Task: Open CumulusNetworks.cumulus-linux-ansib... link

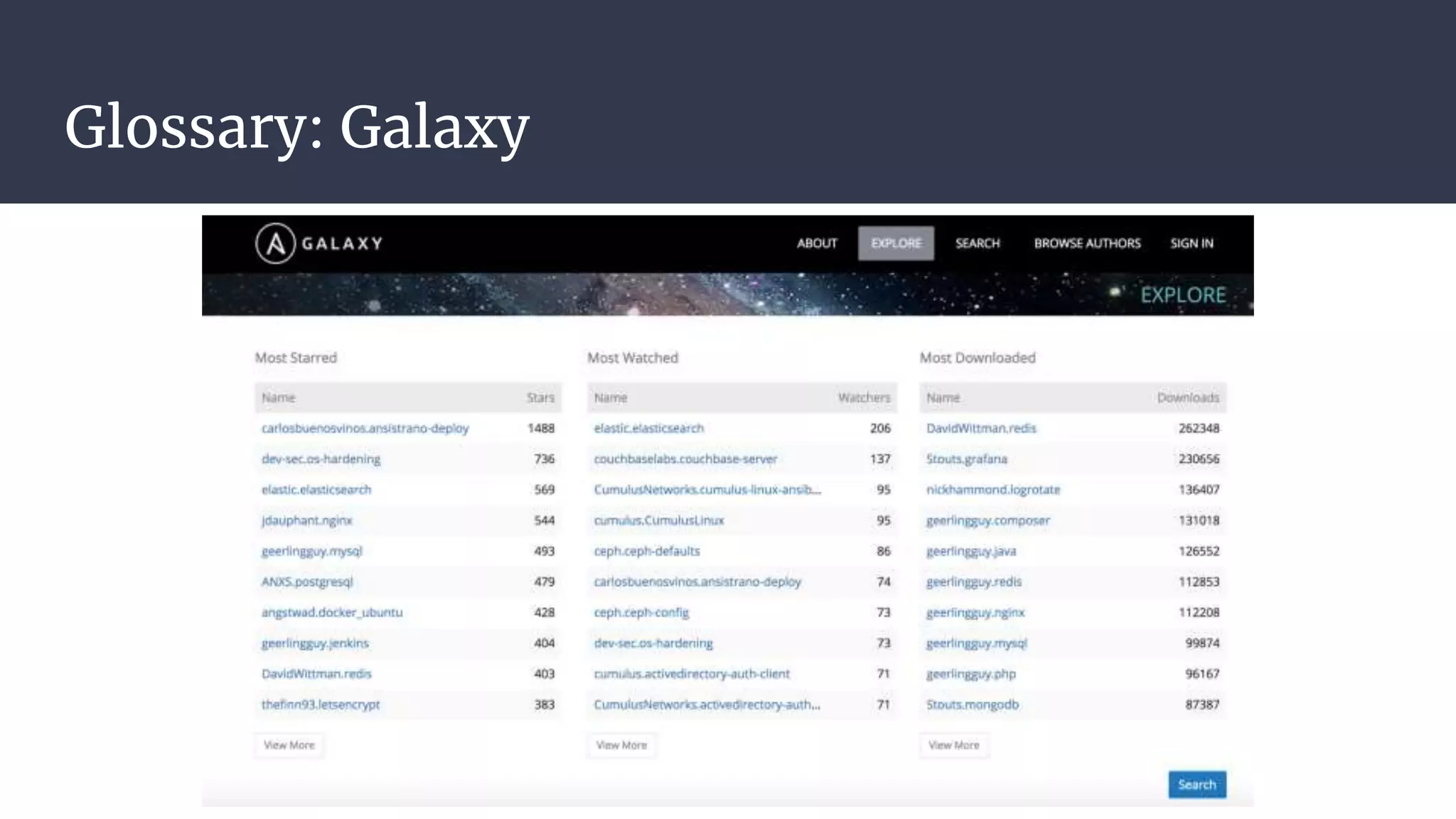Action: (x=707, y=489)
